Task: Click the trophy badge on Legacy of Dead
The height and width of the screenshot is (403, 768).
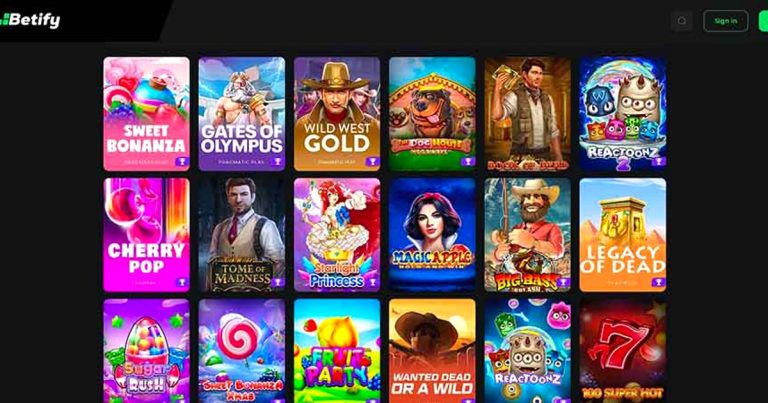Action: tap(658, 282)
